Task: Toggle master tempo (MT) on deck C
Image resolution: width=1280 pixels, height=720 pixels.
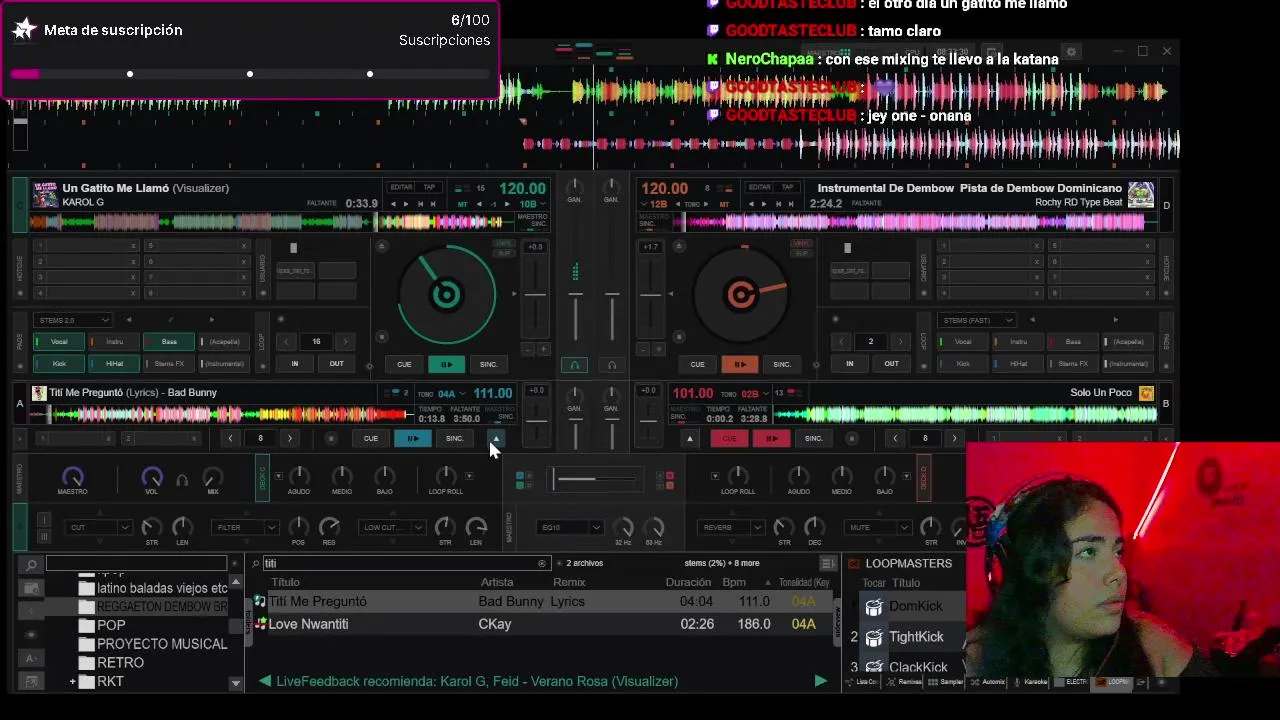Action: point(463,204)
